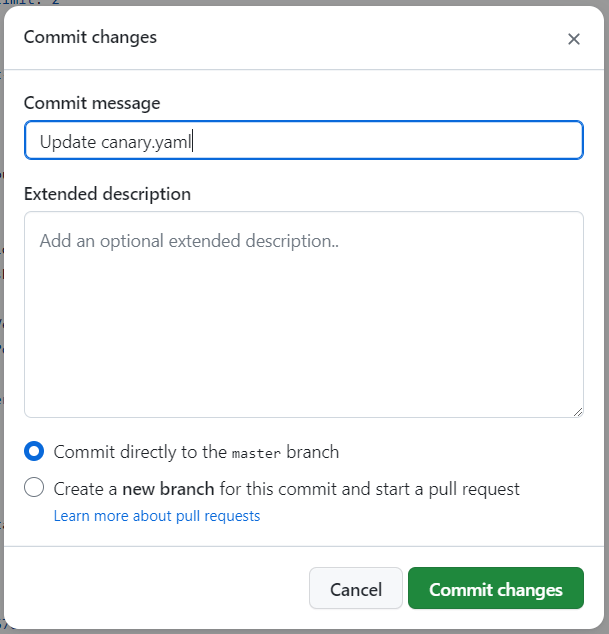Click the 'canary.yaml' text in commit message

click(145, 142)
